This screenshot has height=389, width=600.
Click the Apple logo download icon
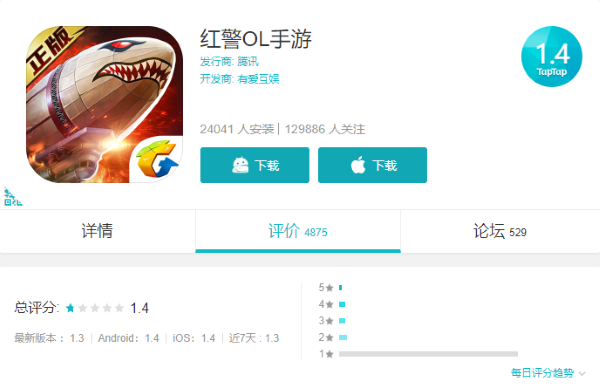coord(358,165)
